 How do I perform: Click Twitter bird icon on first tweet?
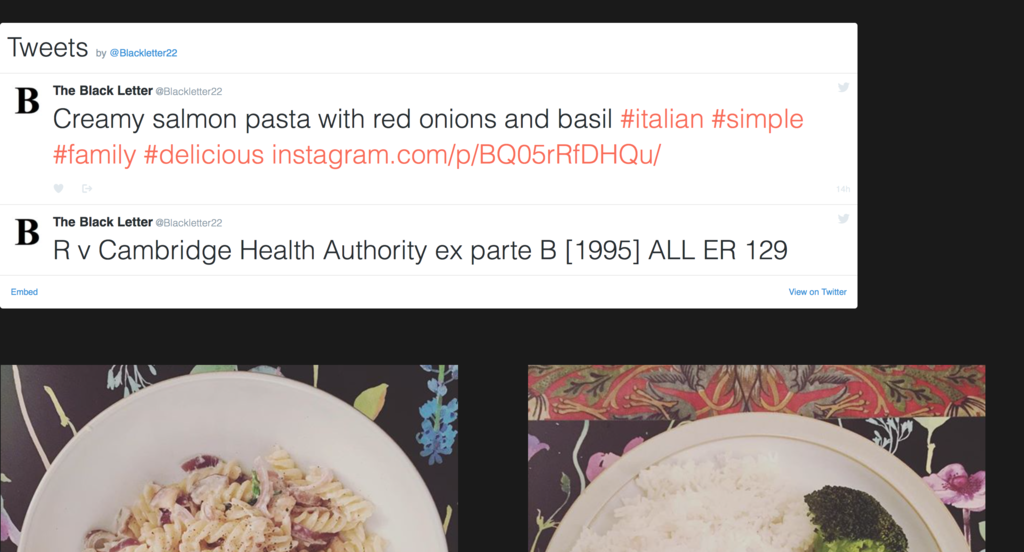point(843,87)
